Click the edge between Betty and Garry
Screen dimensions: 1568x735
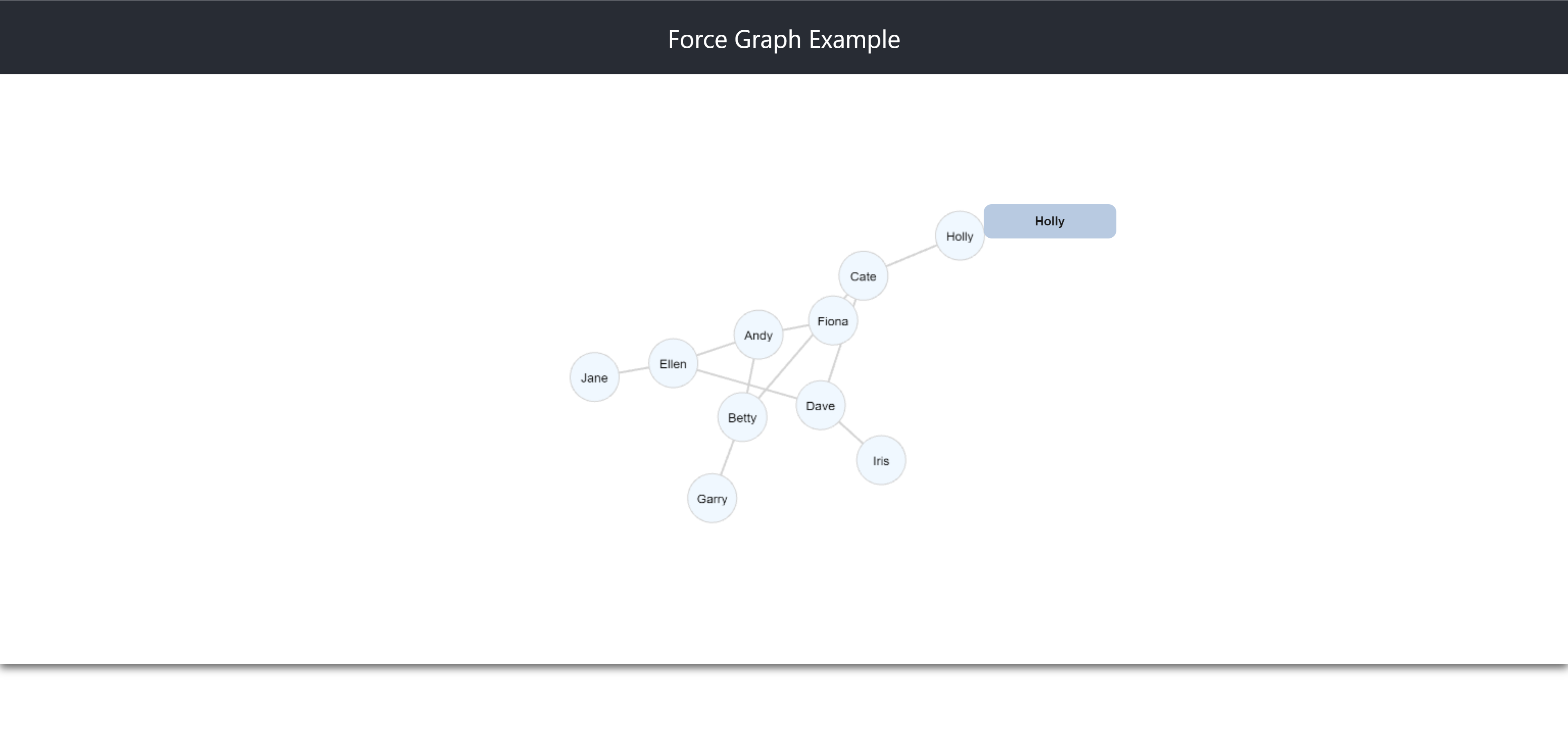point(728,459)
